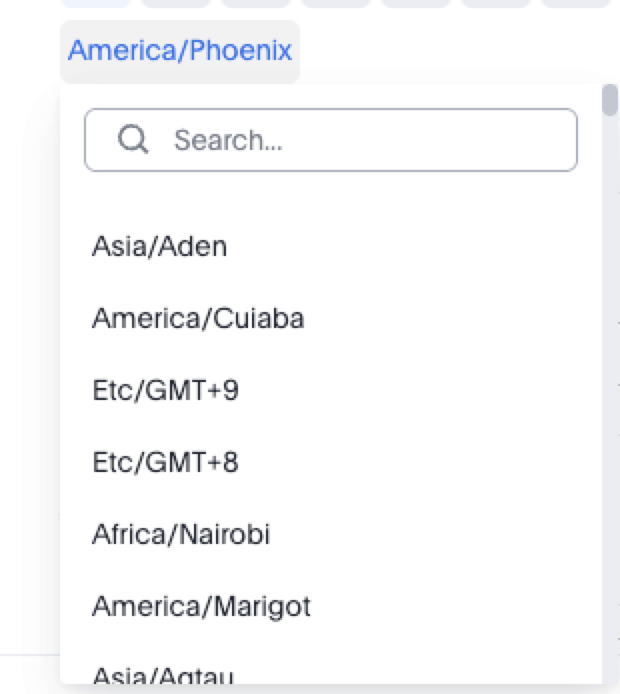Choose America/Cuiaba from the list

(x=198, y=318)
